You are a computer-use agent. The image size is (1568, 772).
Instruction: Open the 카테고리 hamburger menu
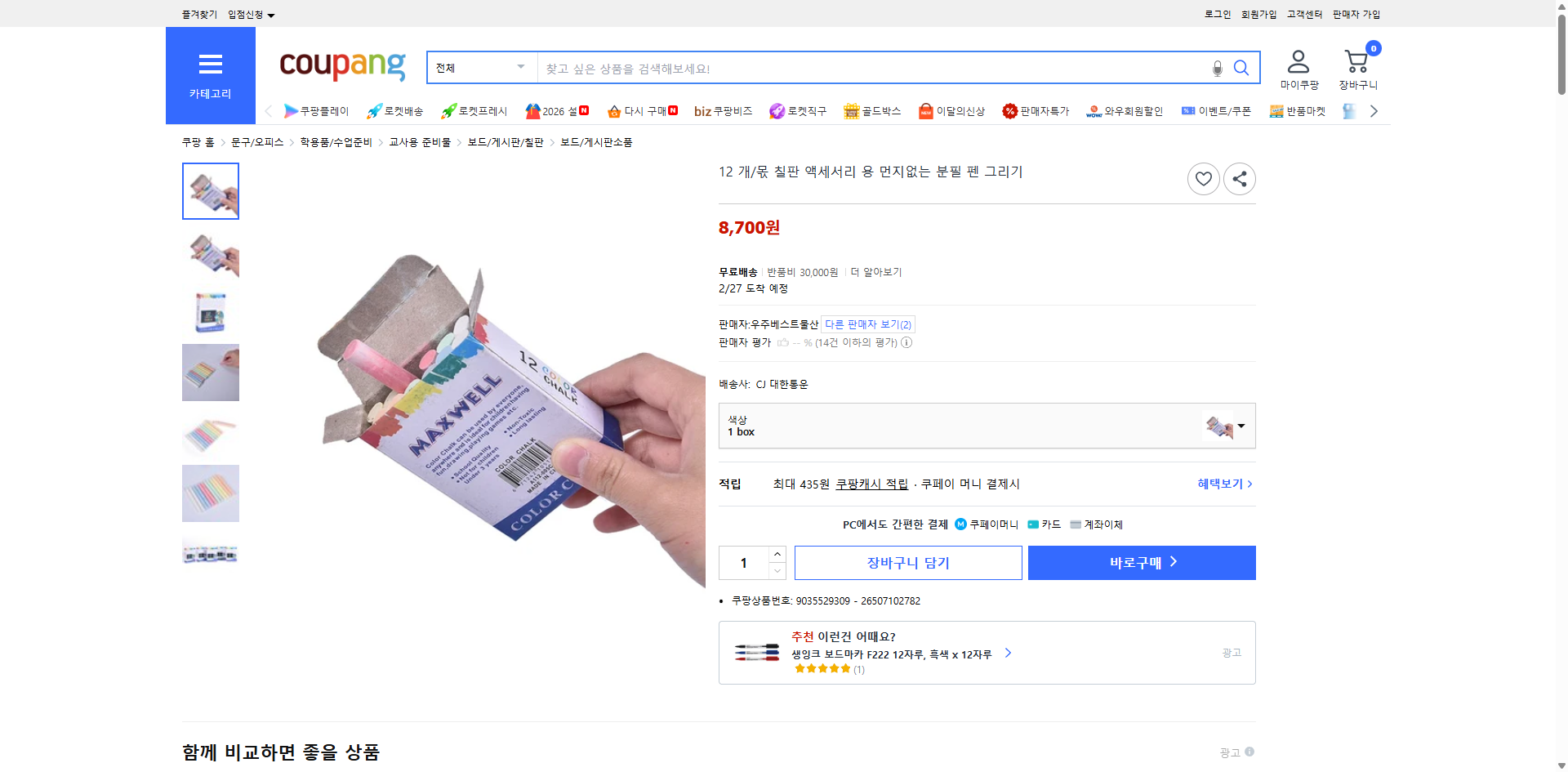pyautogui.click(x=211, y=65)
